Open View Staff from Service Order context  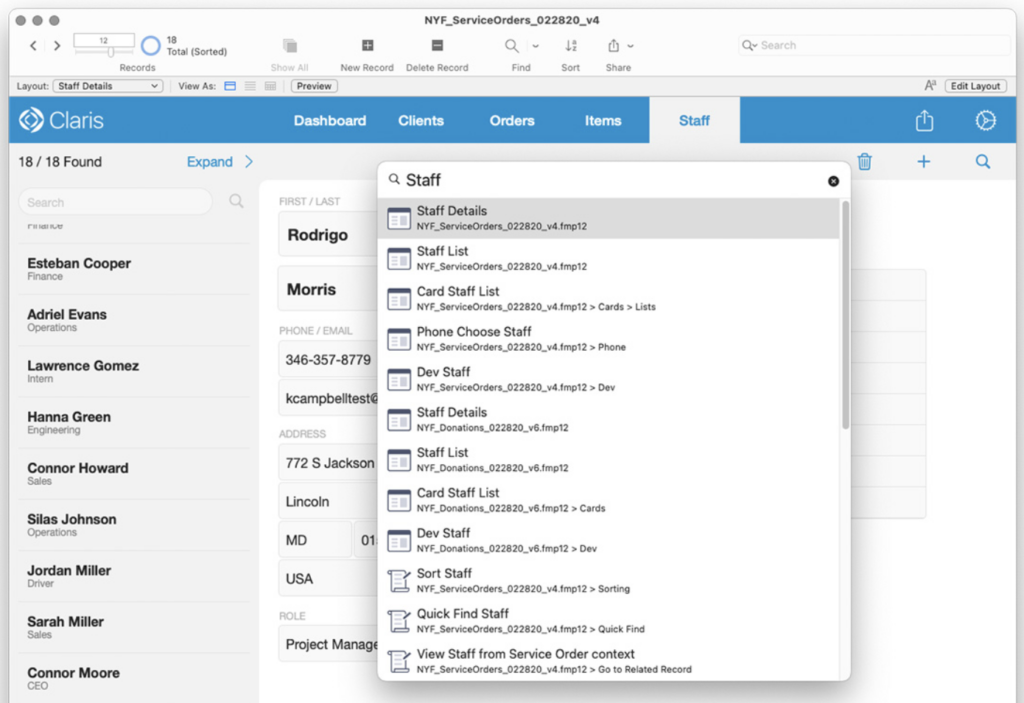609,661
